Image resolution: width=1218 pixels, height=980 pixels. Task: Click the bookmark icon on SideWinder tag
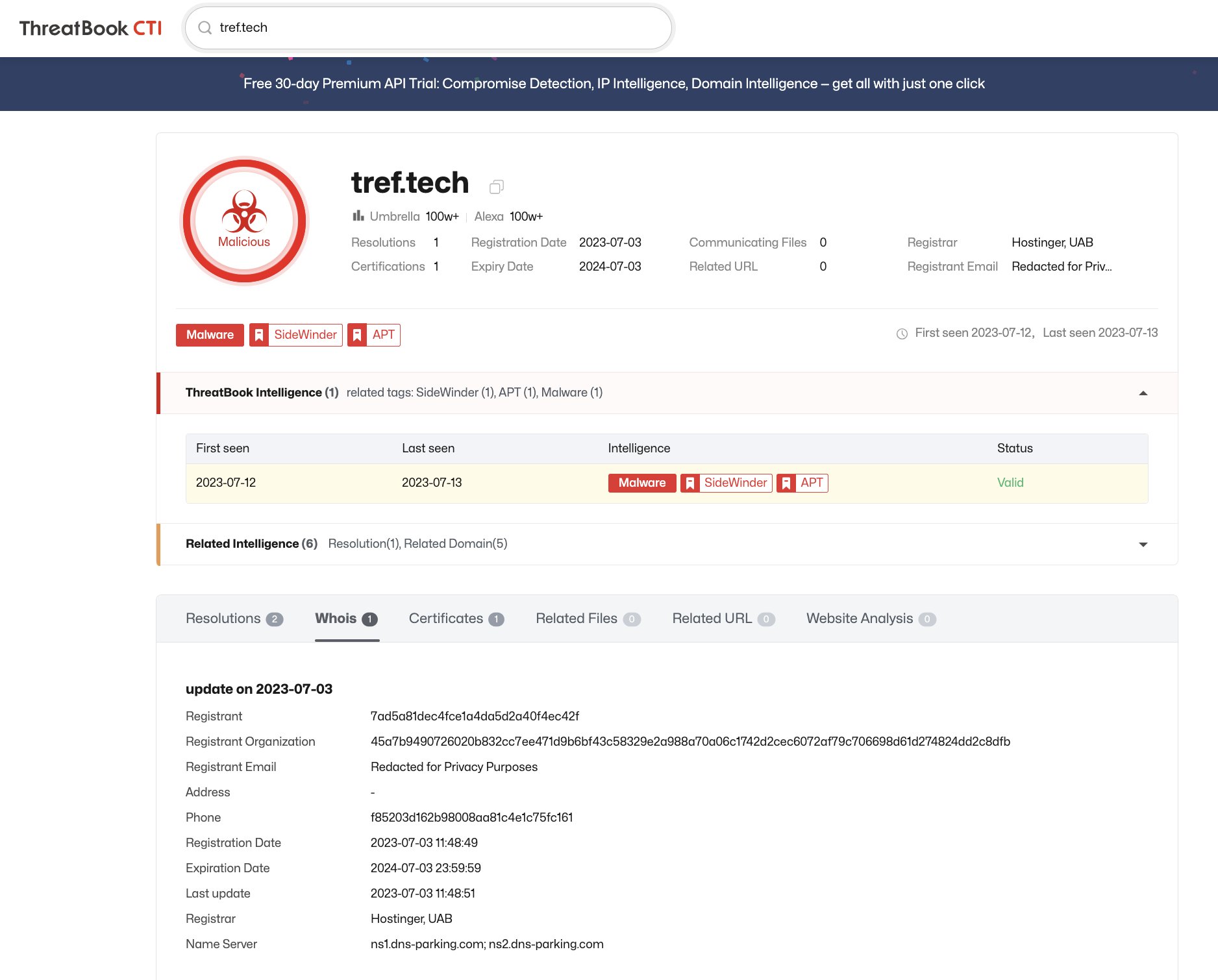259,334
